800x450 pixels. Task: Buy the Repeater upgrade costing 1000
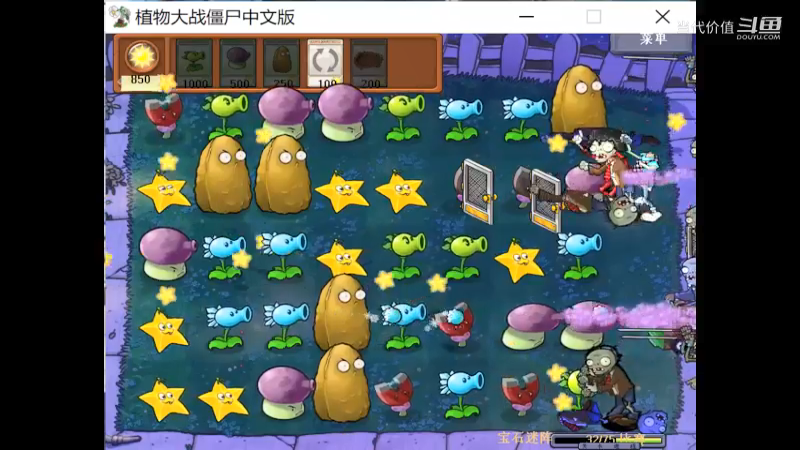pyautogui.click(x=194, y=63)
